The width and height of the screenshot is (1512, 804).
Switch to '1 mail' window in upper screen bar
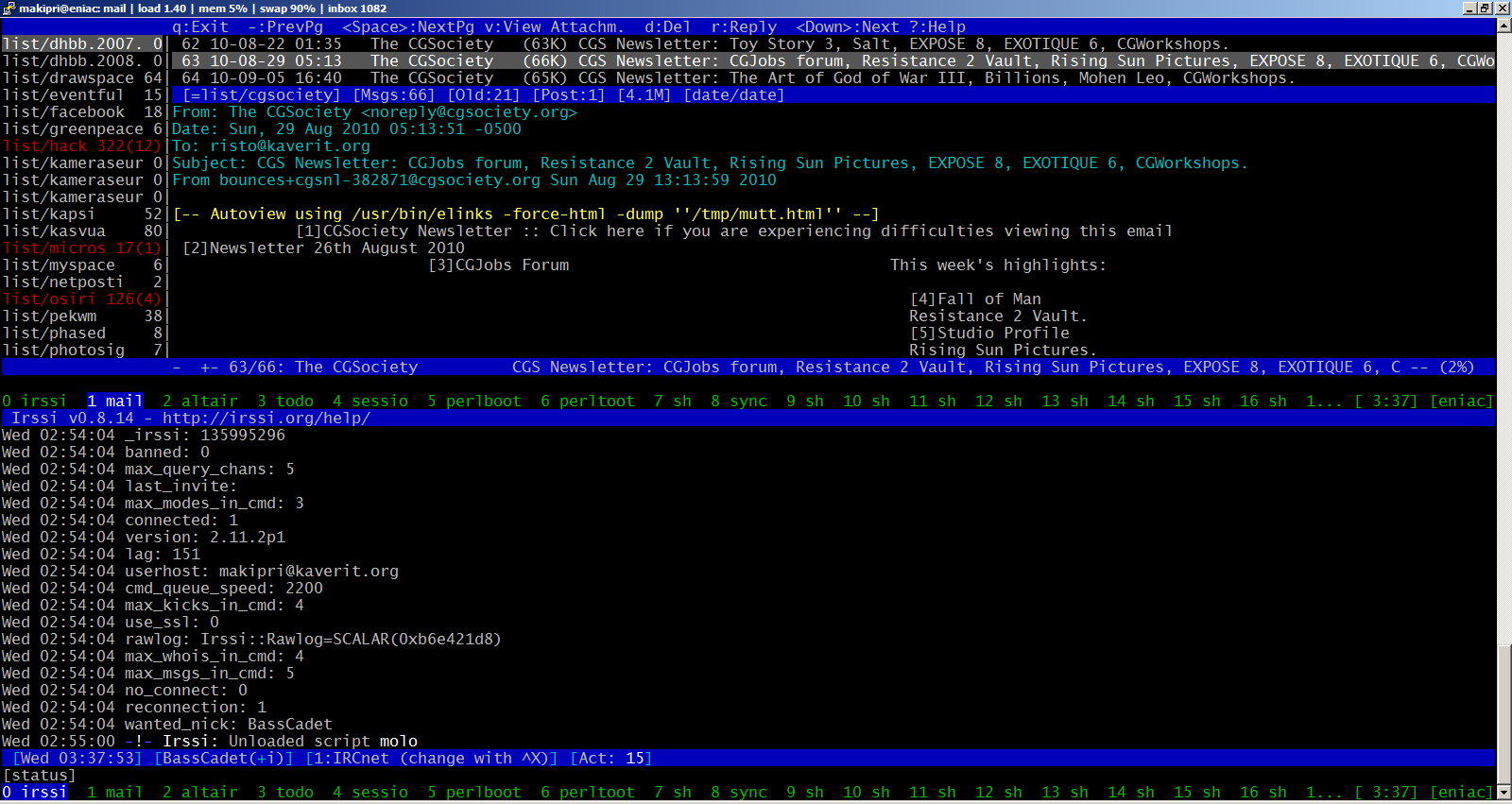(x=115, y=401)
